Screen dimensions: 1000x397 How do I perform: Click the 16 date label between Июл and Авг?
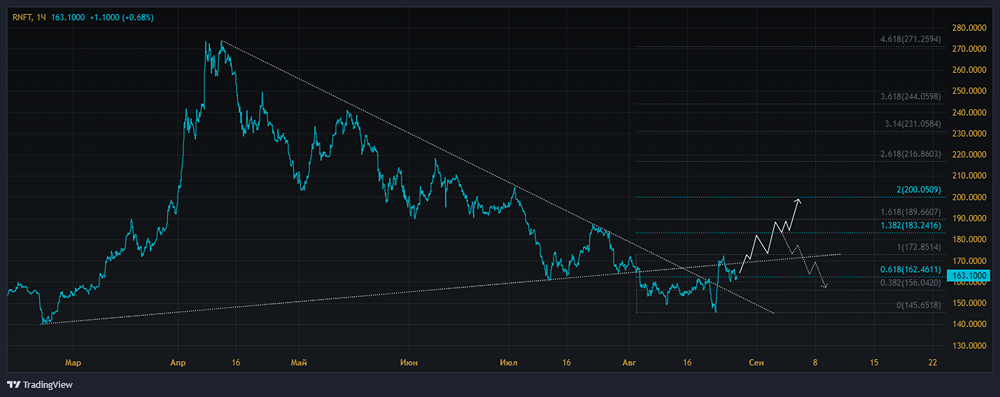click(x=566, y=363)
